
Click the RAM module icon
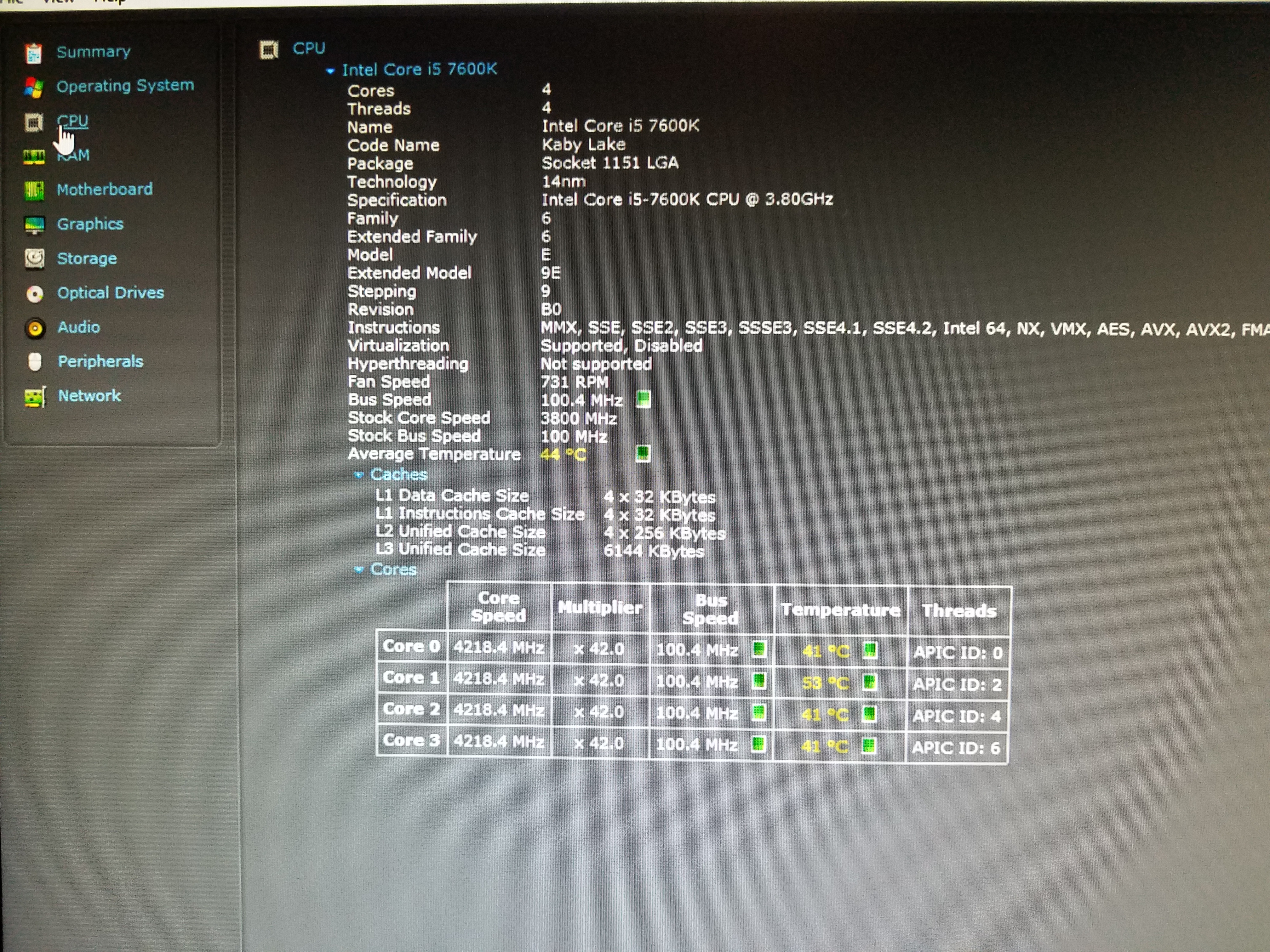34,156
